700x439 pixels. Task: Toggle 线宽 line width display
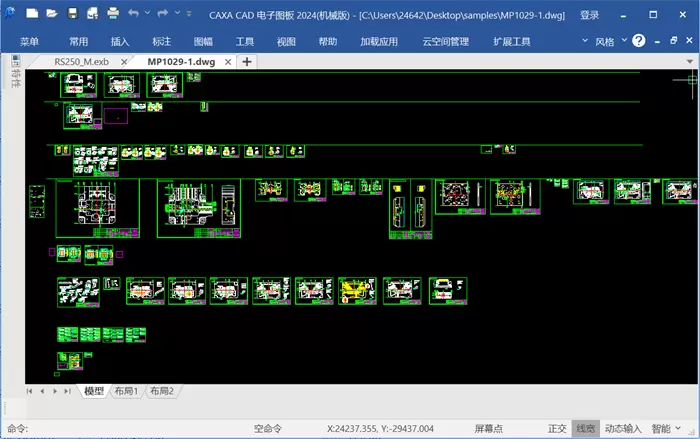[x=585, y=428]
